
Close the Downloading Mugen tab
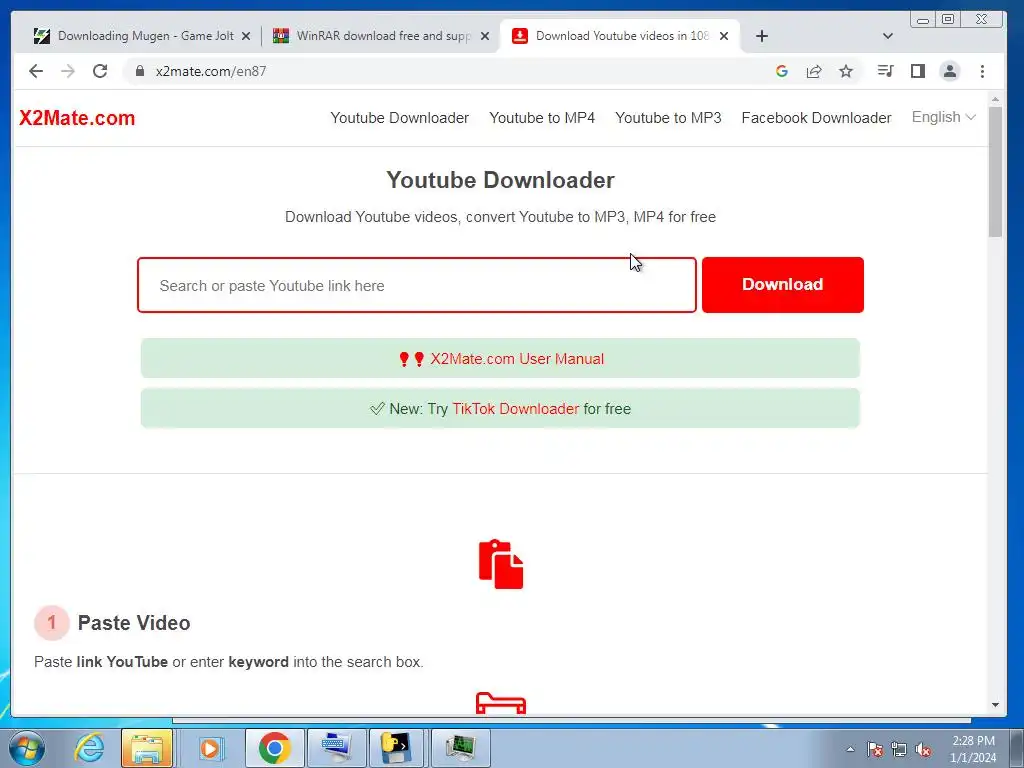246,36
